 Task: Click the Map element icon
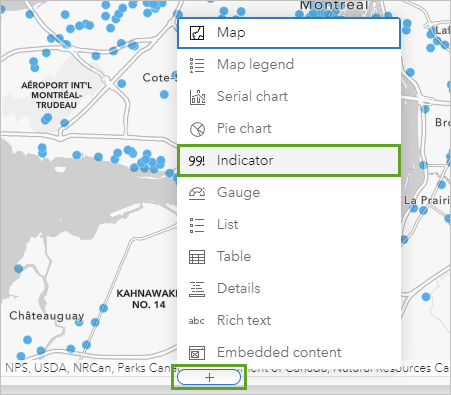click(197, 33)
